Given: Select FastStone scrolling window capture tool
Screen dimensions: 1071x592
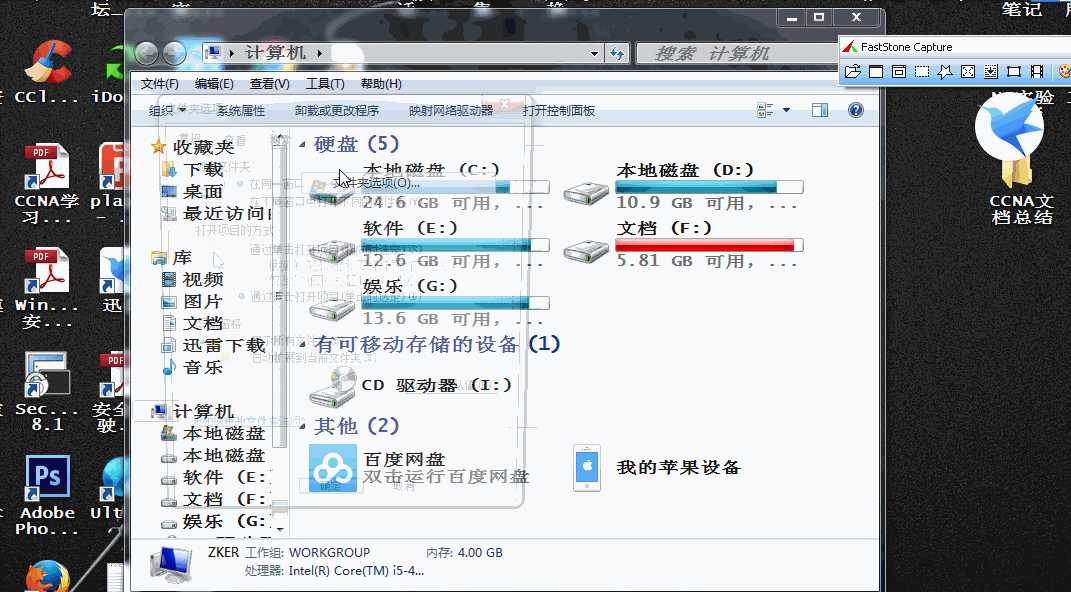Looking at the screenshot, I should tap(991, 71).
